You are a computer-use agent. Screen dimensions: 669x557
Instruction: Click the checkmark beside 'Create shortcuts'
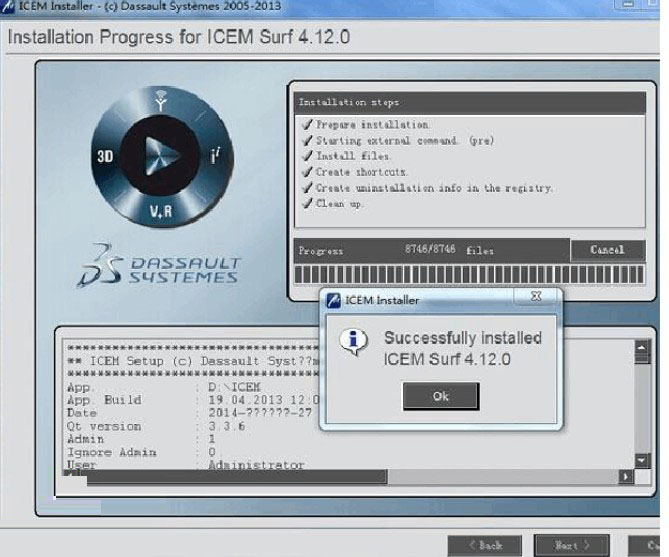tap(307, 172)
